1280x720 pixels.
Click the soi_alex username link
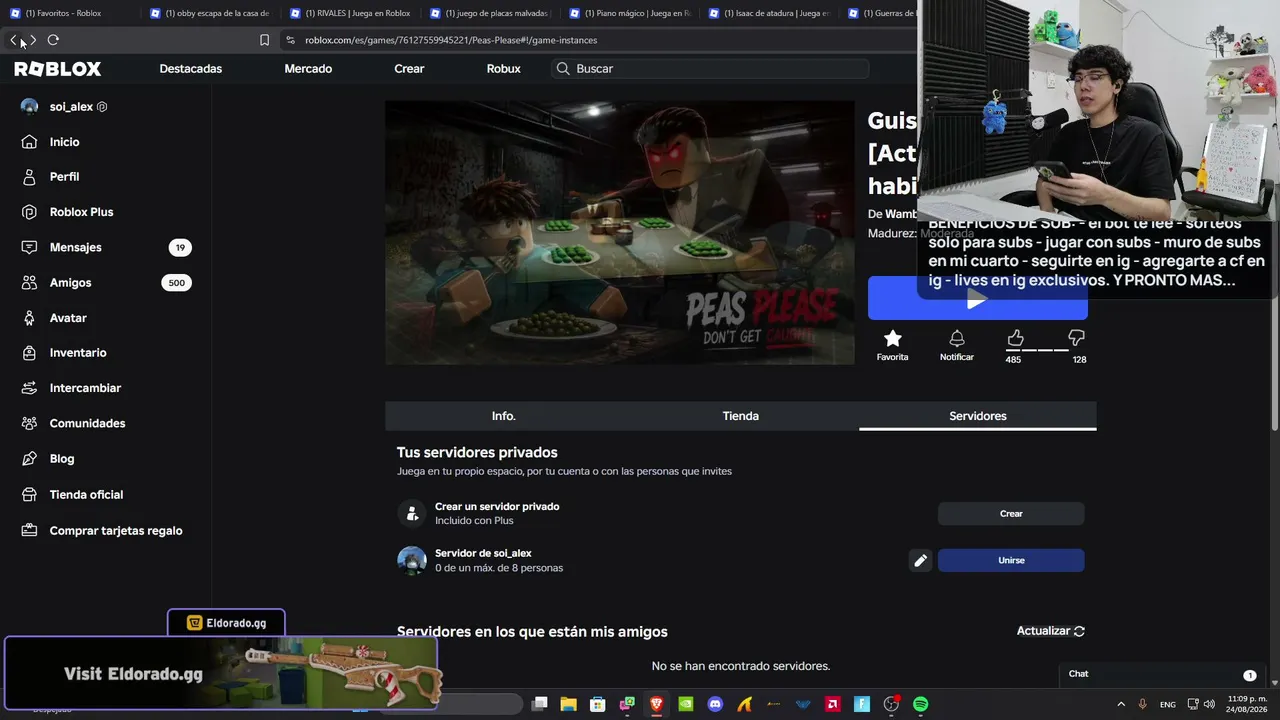click(x=71, y=107)
